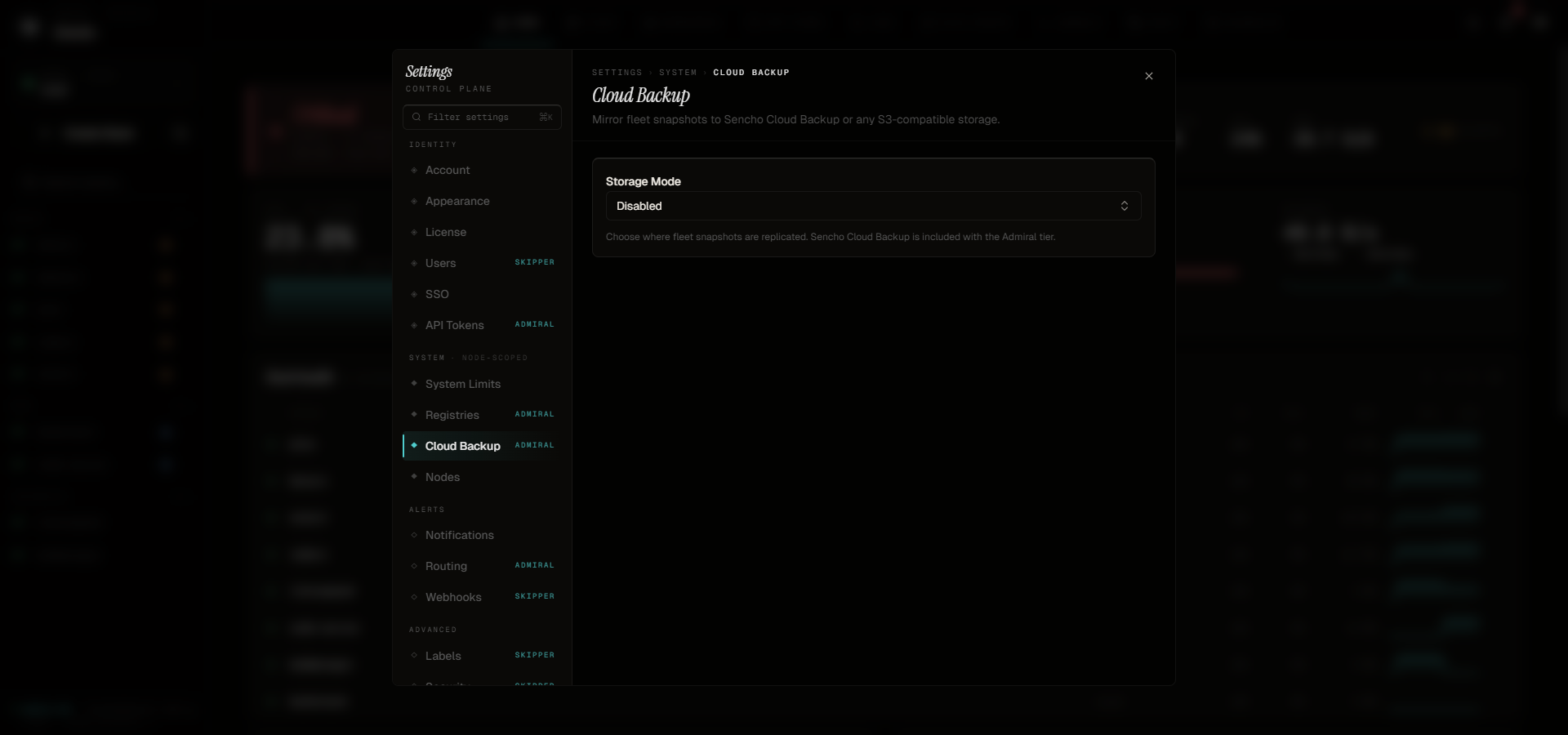Screen dimensions: 1568x735
Task: Click the Skipper badge next to Users
Action: 535,262
